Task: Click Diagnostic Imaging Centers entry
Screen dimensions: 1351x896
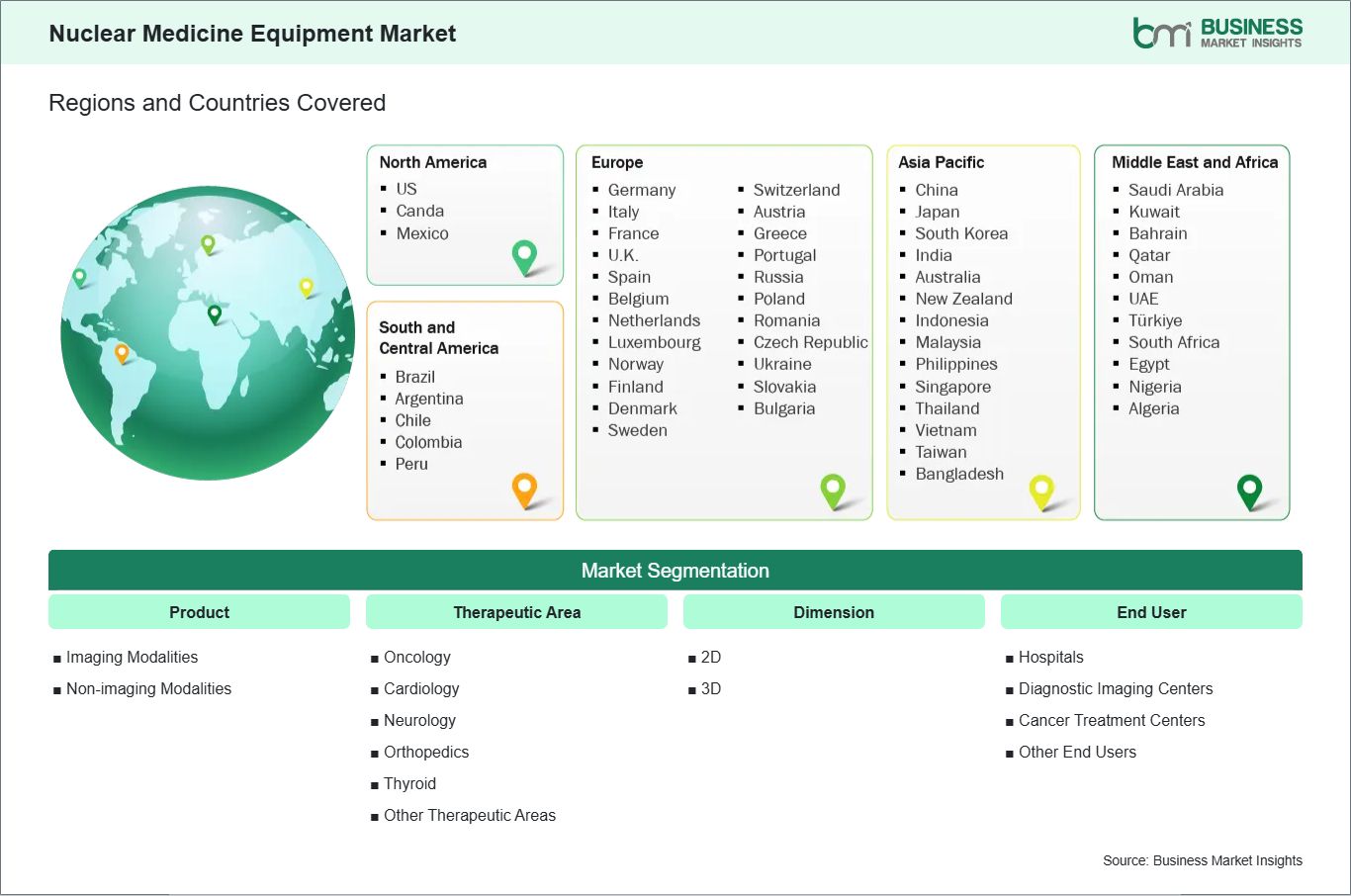Action: [x=1115, y=689]
